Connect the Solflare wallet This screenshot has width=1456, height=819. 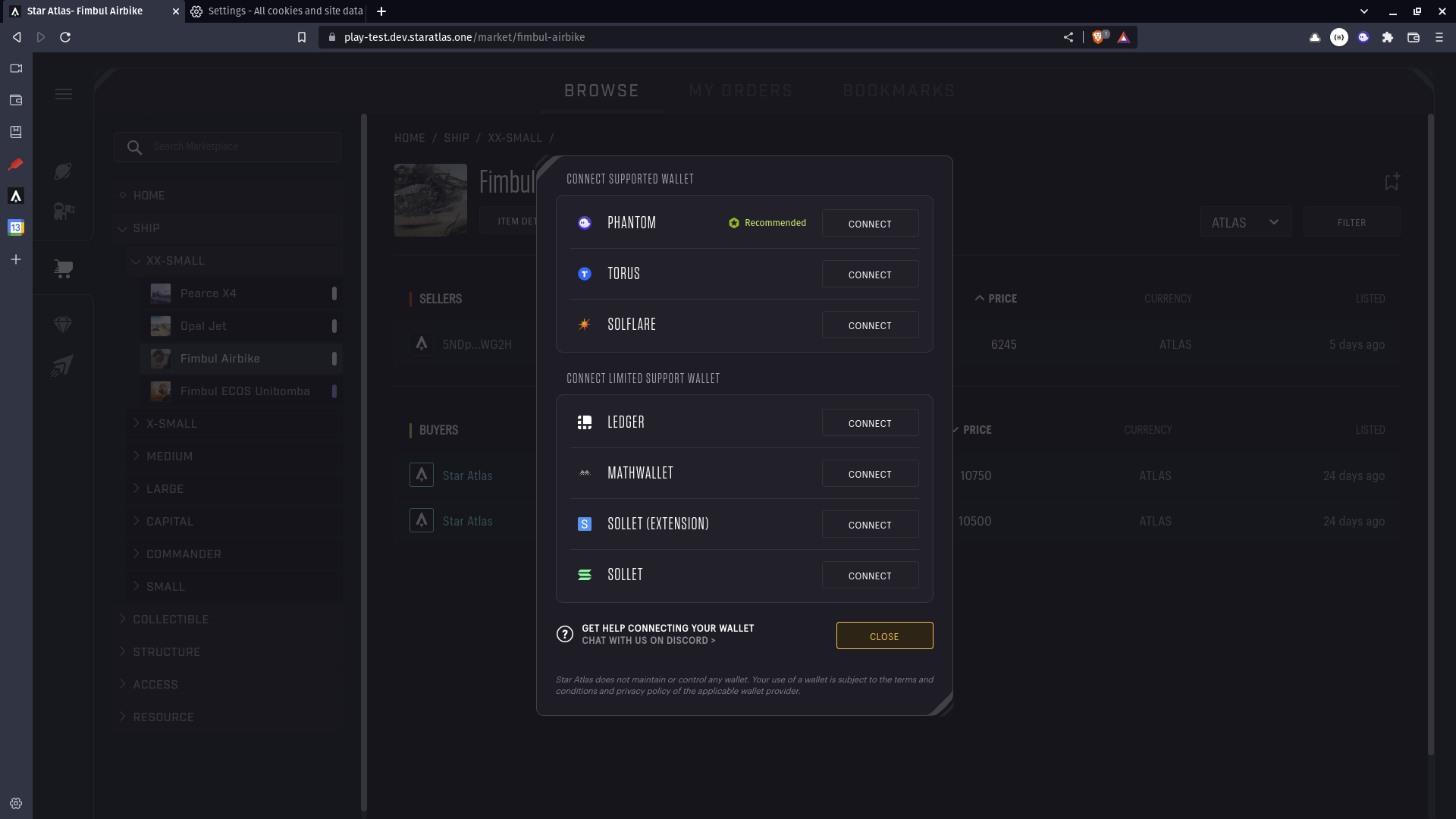pyautogui.click(x=870, y=325)
